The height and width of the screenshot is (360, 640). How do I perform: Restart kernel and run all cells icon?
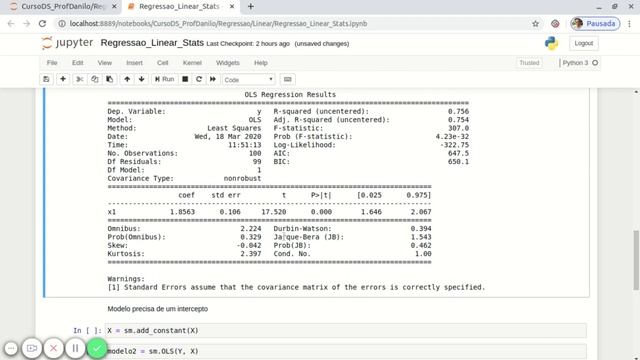pos(213,79)
